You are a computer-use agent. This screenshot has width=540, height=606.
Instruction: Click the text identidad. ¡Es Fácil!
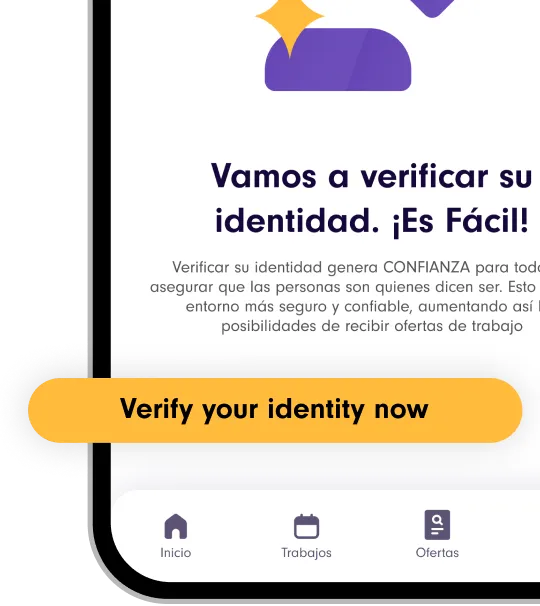click(x=372, y=221)
